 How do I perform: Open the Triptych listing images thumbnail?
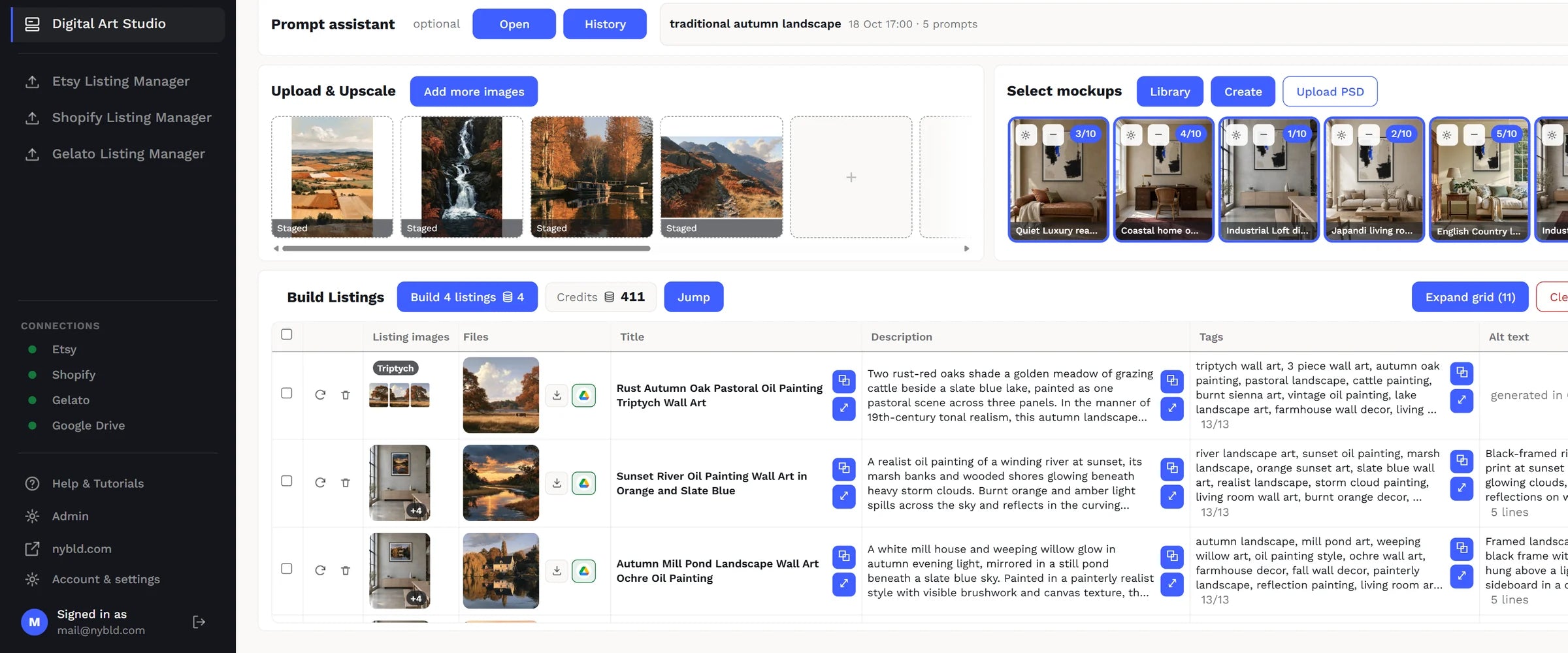[x=399, y=395]
